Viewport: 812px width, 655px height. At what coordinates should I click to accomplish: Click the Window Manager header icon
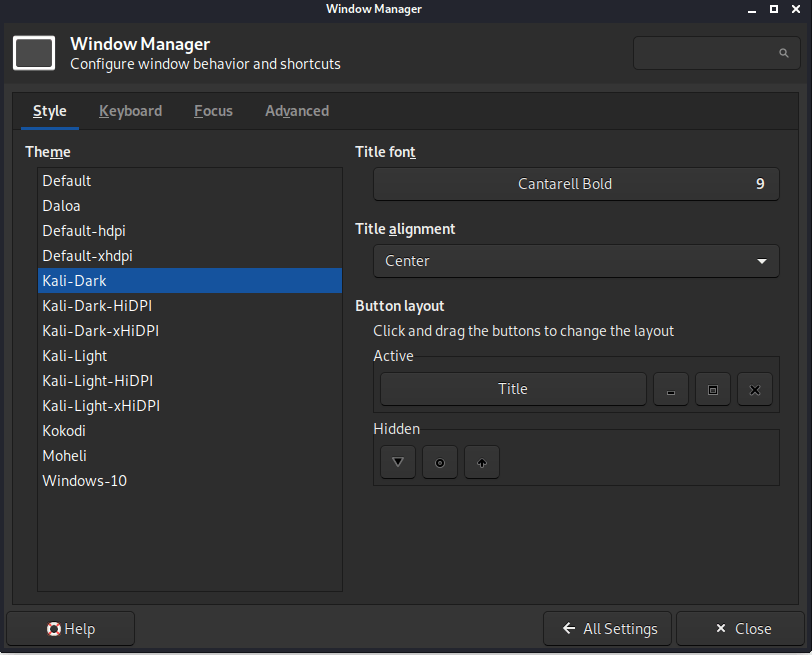click(x=34, y=53)
